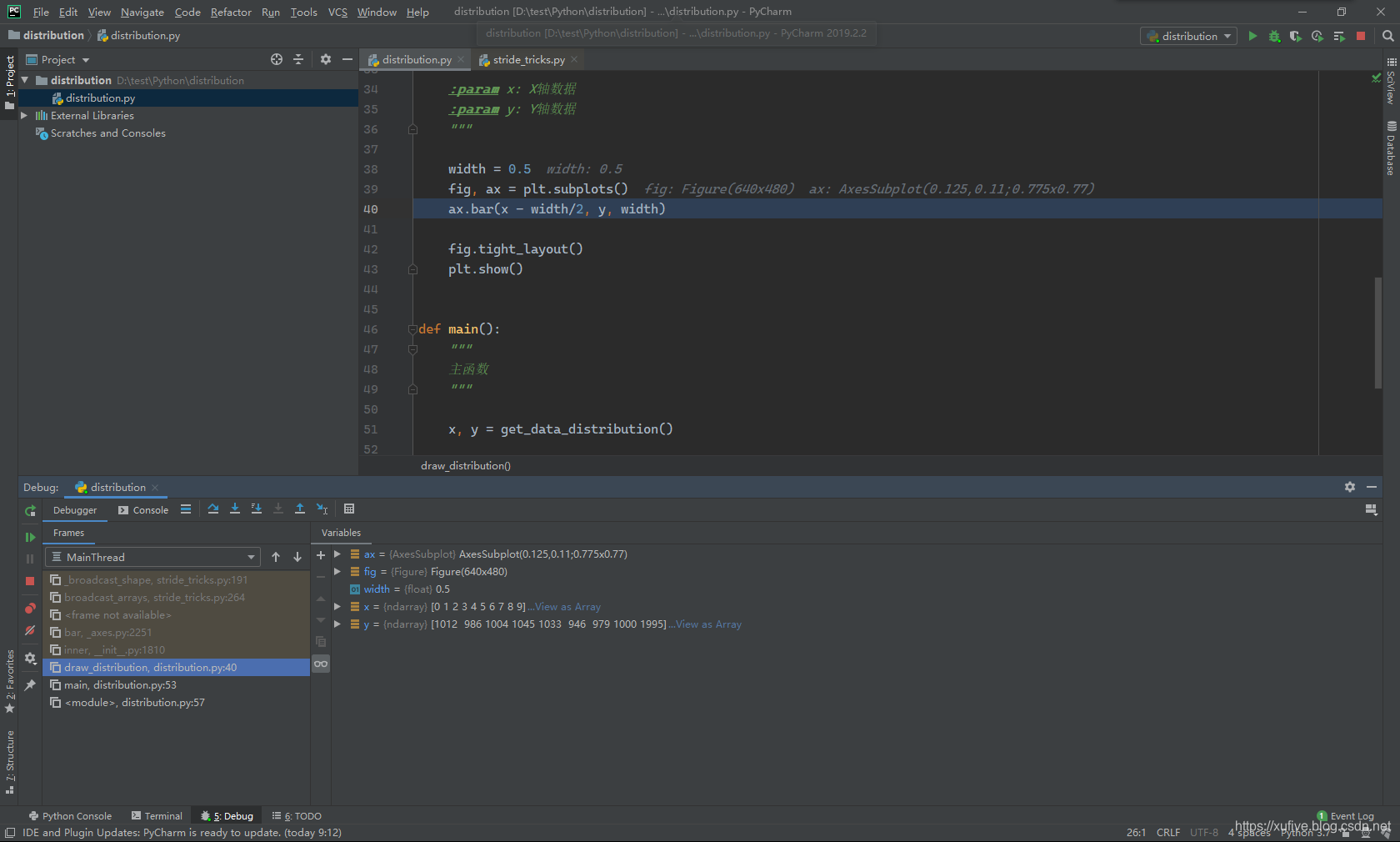Open Terminal tool window tab
The image size is (1400, 842).
(157, 816)
